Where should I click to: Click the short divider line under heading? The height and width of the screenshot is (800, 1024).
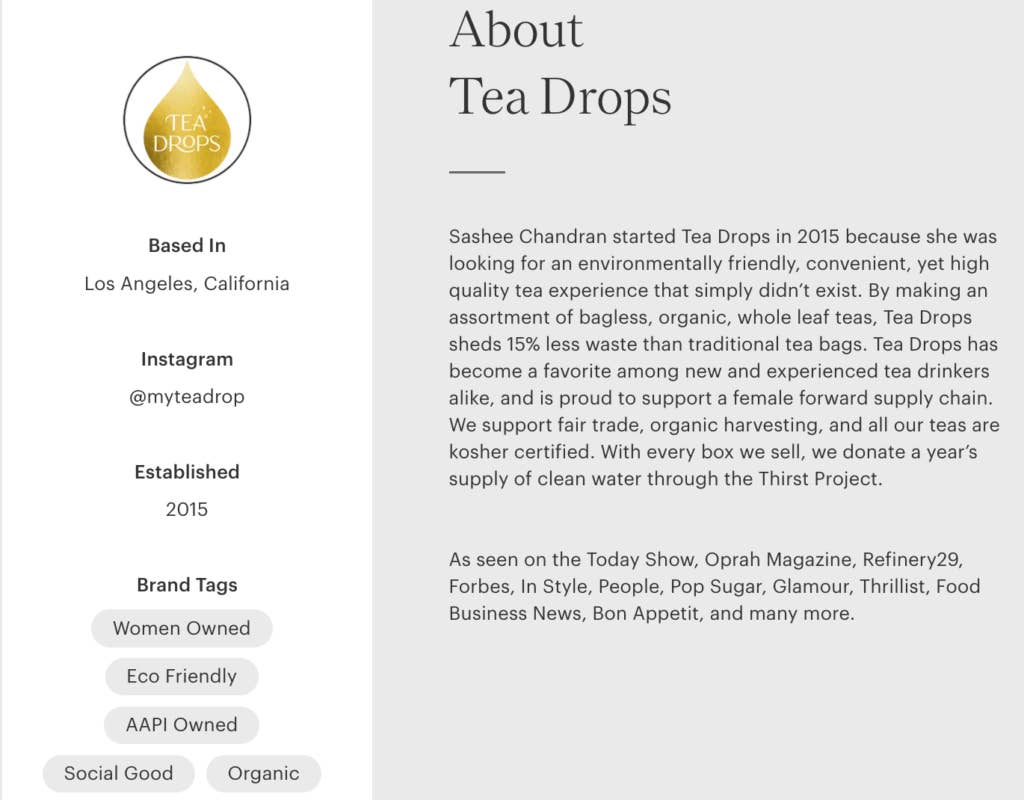tap(477, 172)
